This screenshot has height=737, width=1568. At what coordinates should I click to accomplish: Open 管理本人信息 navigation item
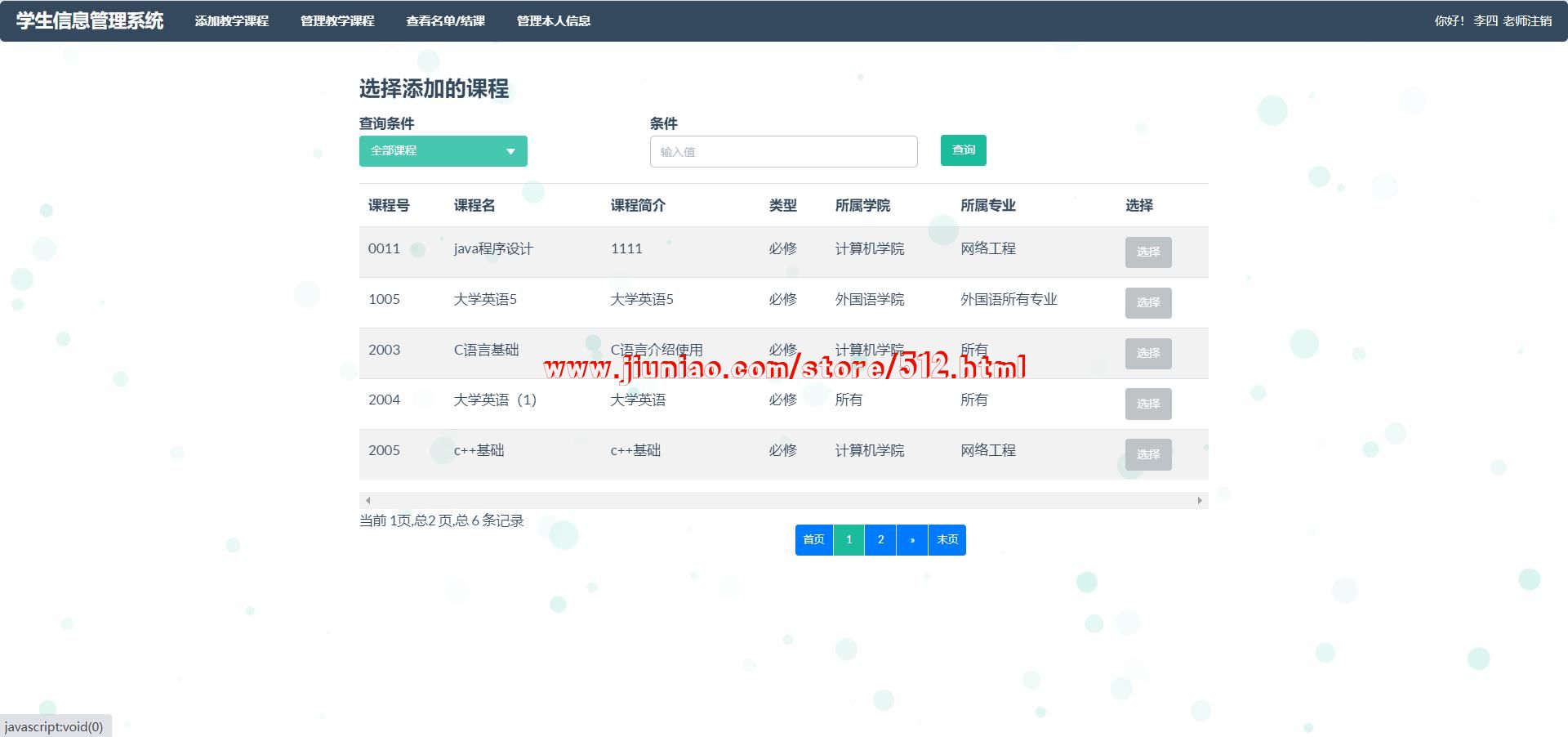pos(553,21)
